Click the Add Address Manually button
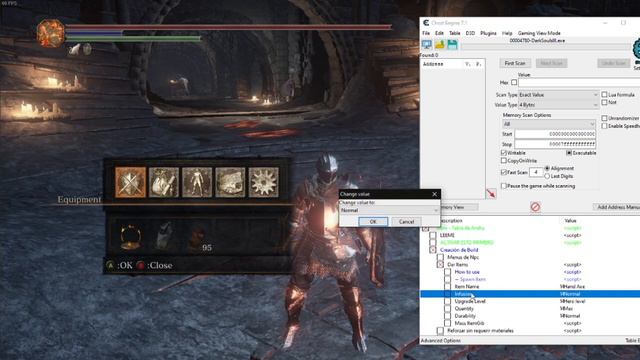Viewport: 640px width, 360px height. tap(617, 207)
